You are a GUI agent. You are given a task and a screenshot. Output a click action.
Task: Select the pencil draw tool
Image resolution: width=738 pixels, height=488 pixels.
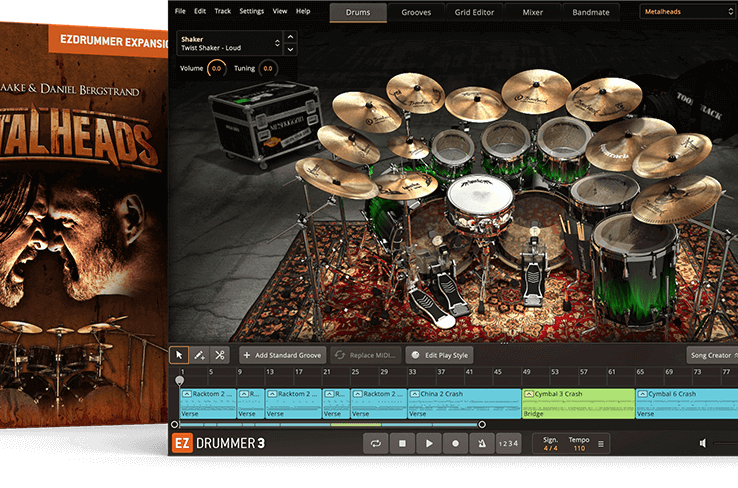click(200, 355)
